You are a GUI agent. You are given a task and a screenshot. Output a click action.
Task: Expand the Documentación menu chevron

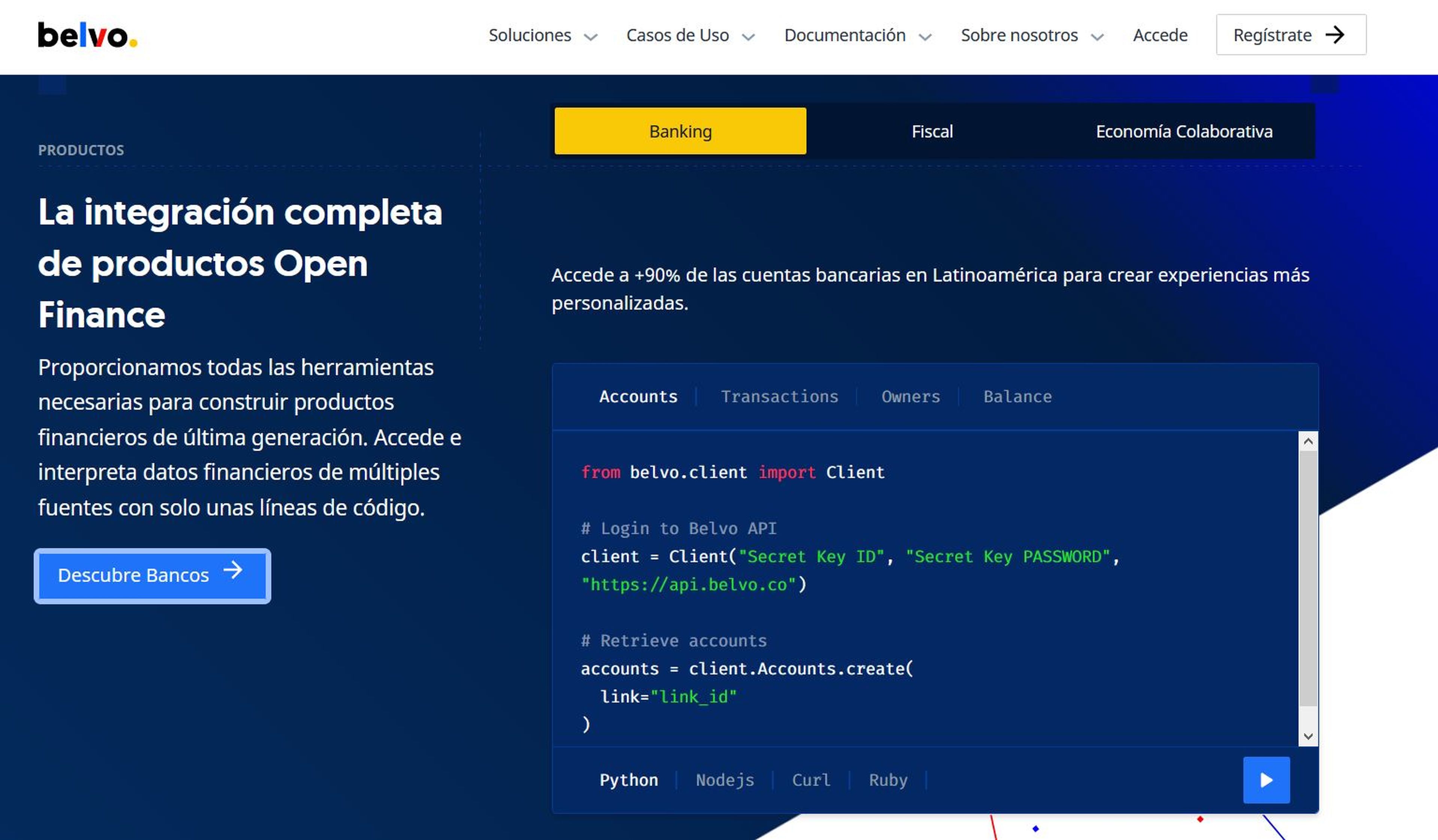pos(925,37)
